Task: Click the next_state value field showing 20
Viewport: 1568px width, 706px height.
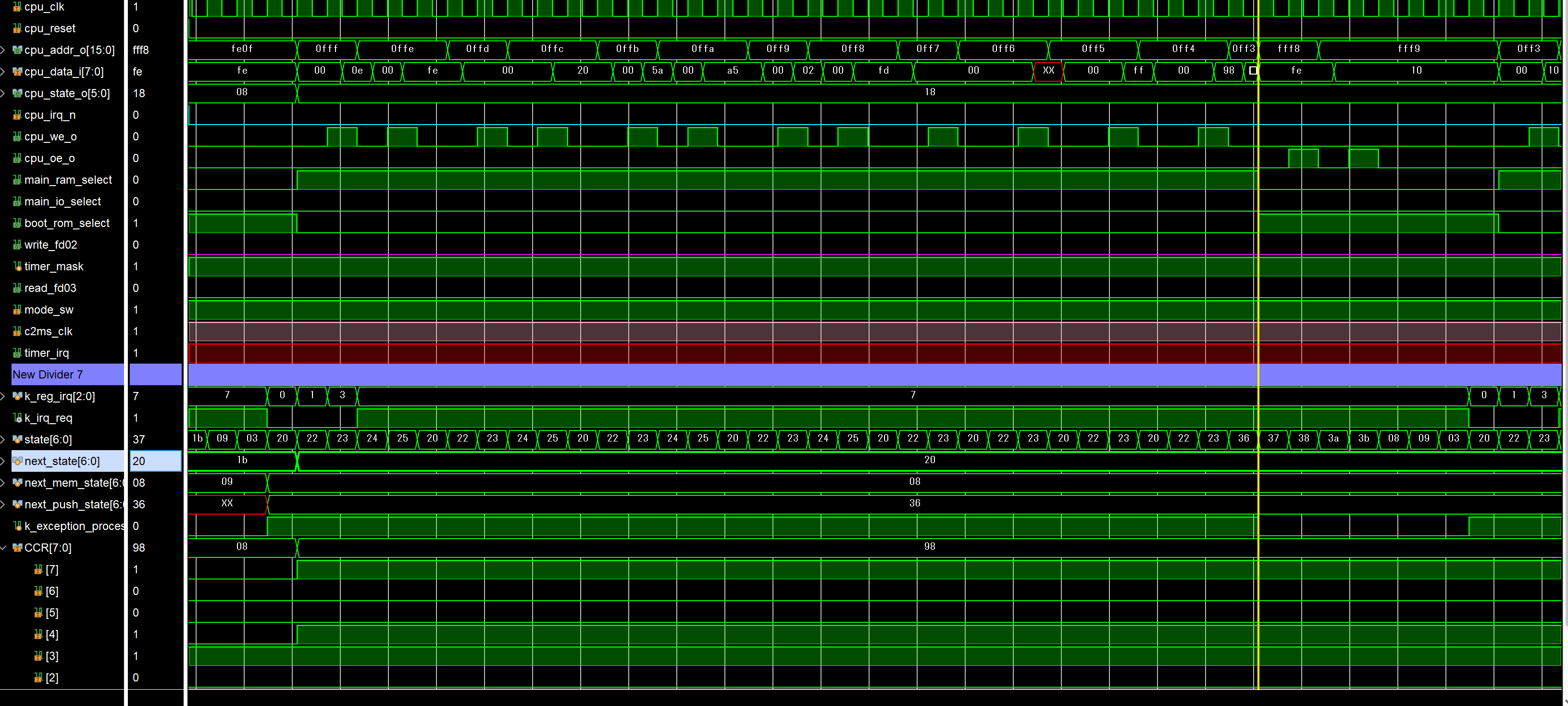Action: 155,461
